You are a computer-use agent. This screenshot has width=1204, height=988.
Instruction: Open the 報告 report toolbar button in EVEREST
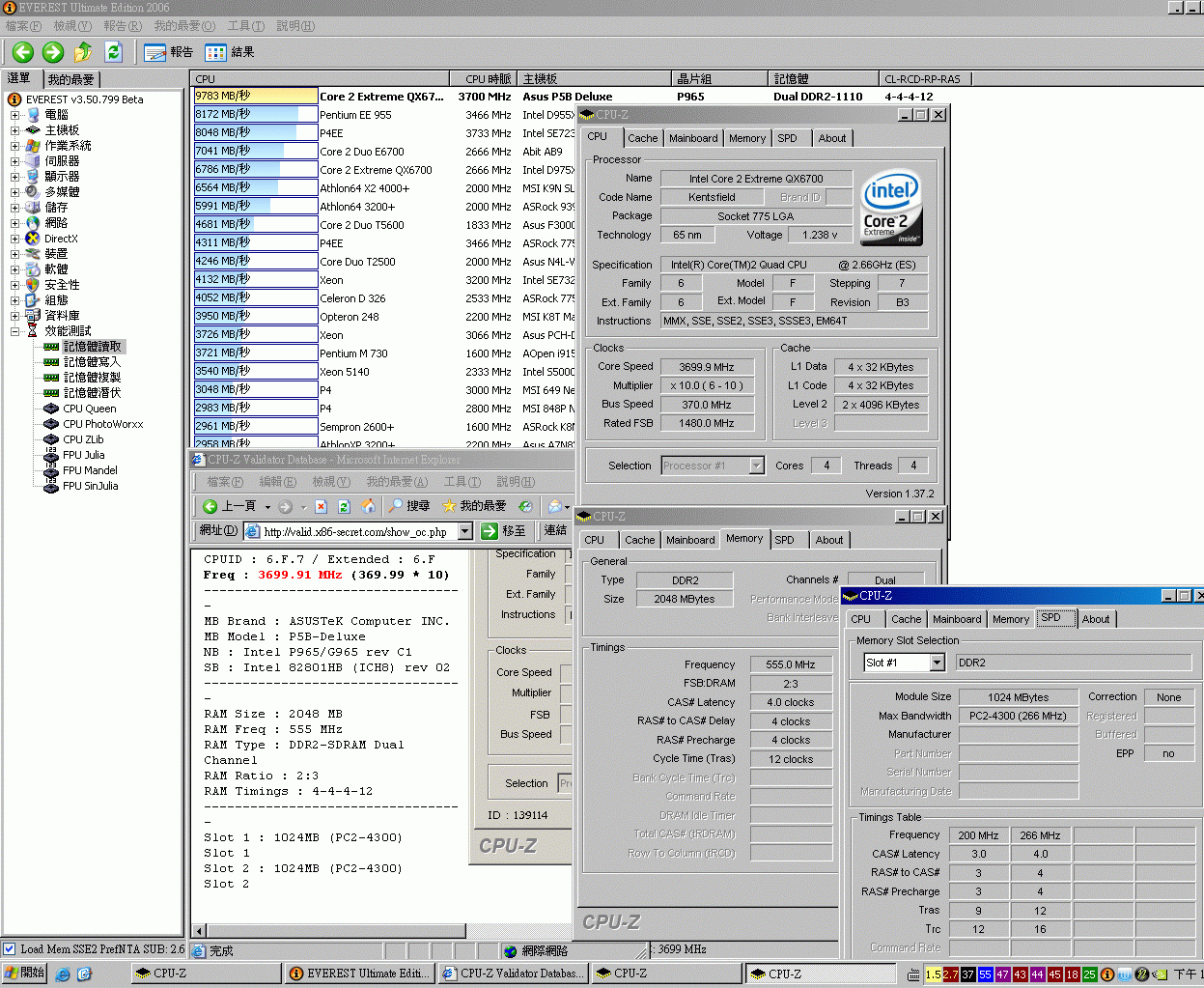coord(169,52)
